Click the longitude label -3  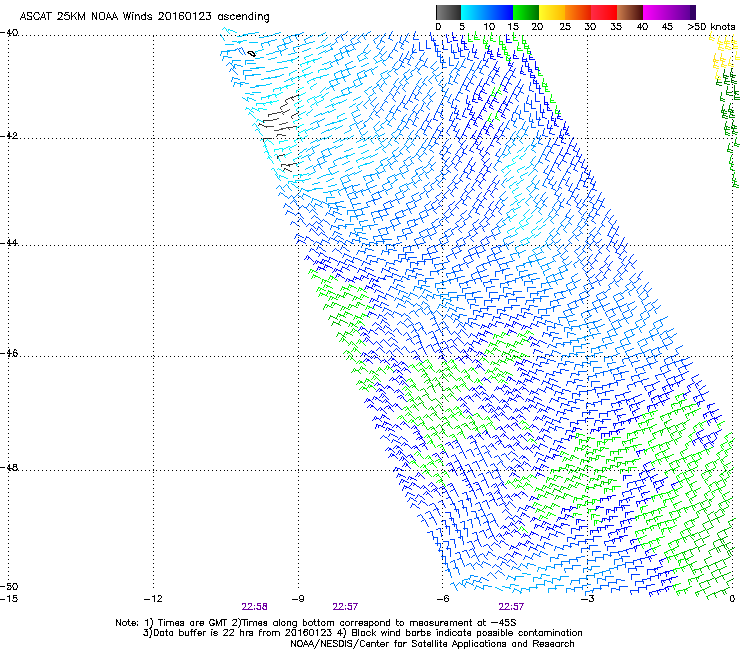(x=587, y=599)
